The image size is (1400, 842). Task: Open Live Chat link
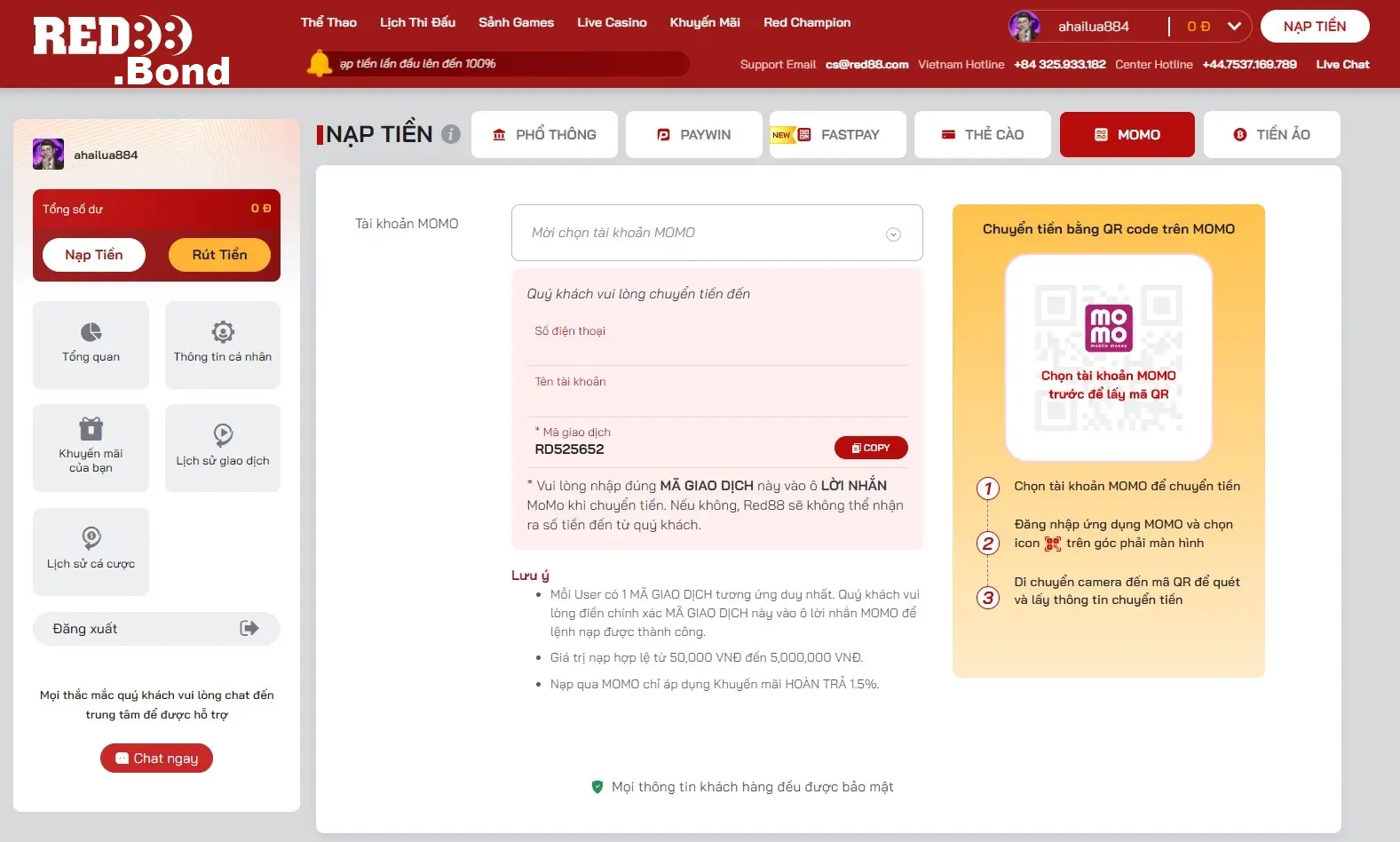pos(1342,64)
